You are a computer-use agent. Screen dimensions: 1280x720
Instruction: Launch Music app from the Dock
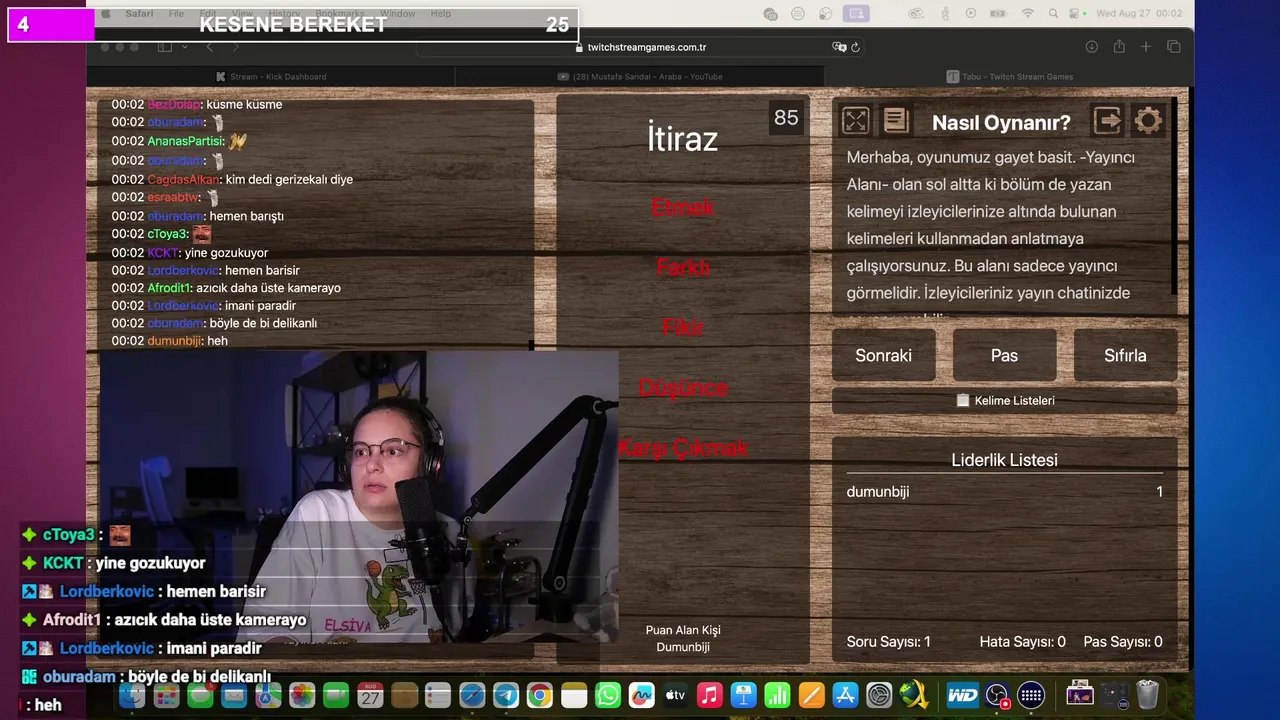point(710,695)
